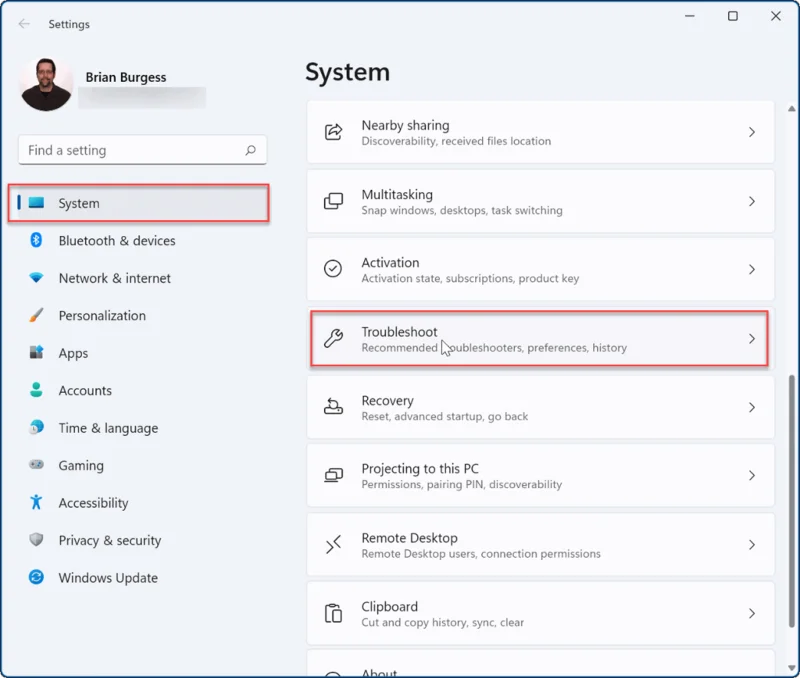Click the Find a setting search field
Viewport: 800px width, 678px height.
pos(142,150)
